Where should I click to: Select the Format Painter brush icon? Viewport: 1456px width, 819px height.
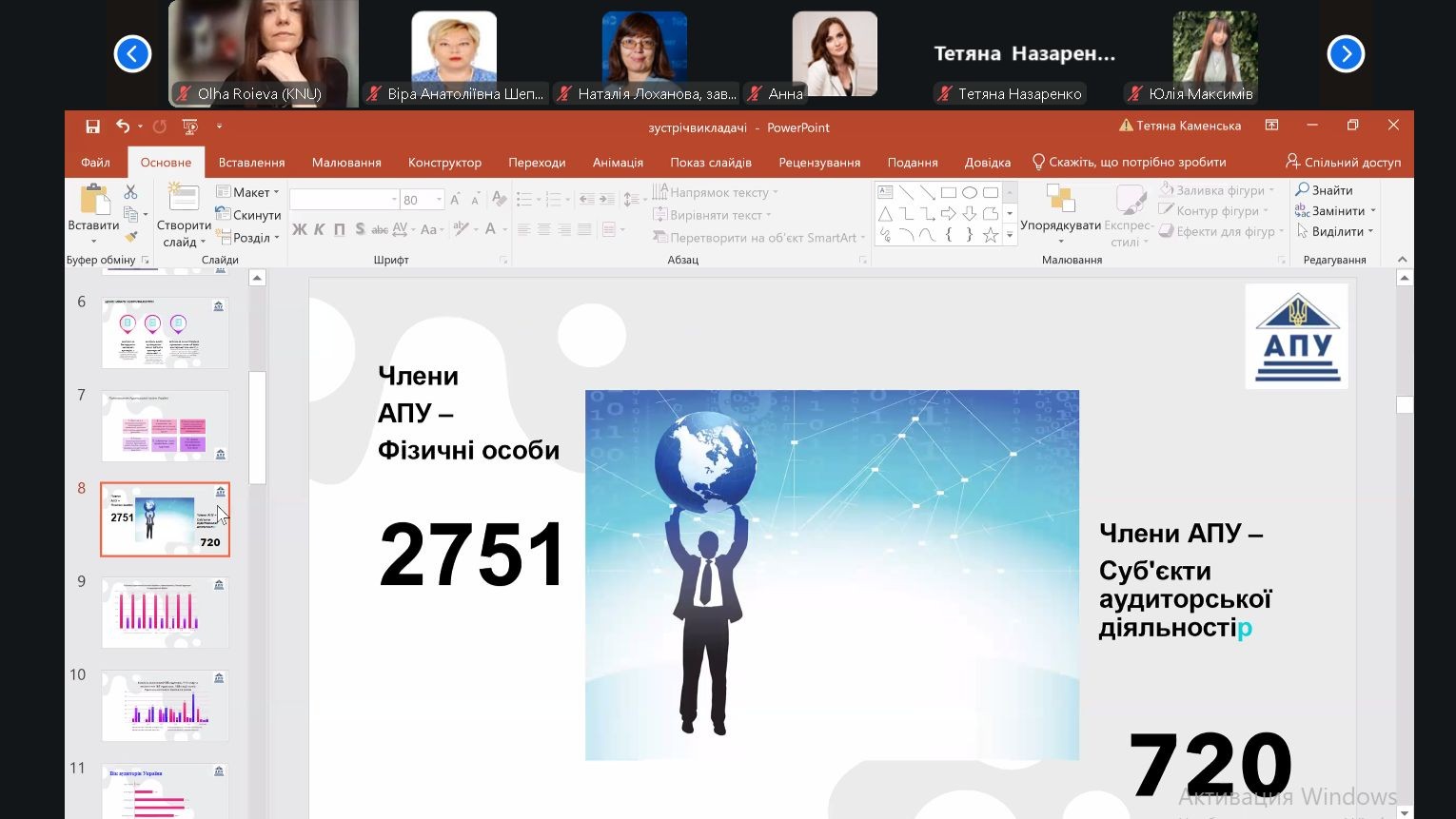pyautogui.click(x=131, y=237)
